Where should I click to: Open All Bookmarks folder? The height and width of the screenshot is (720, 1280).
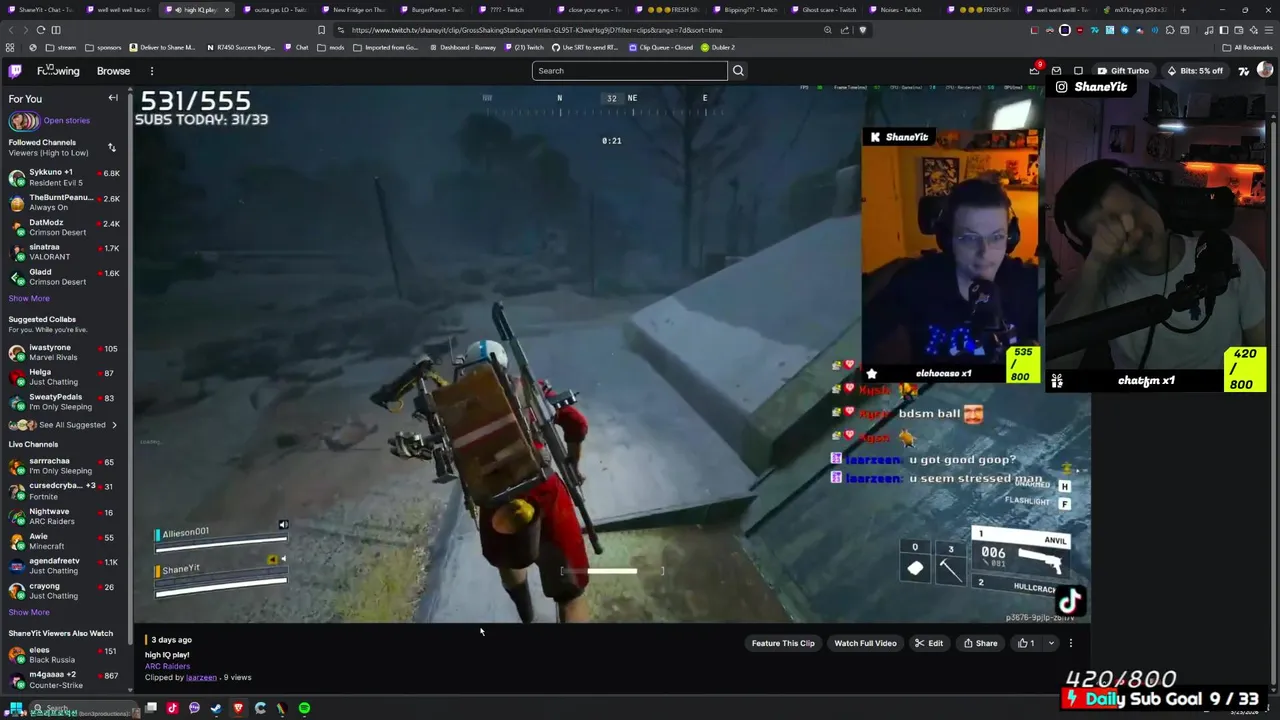pyautogui.click(x=1248, y=47)
